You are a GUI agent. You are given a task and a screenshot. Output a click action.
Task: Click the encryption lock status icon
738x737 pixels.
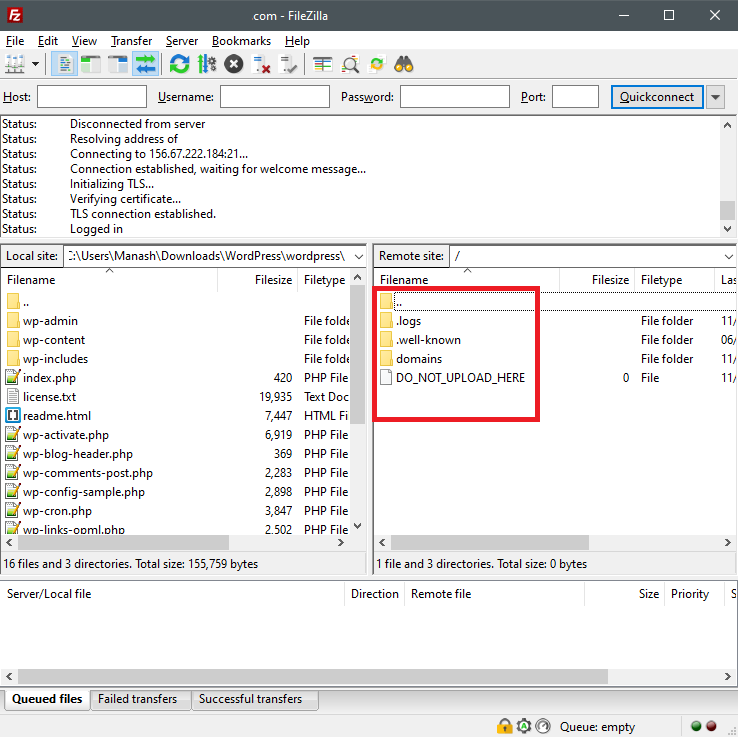coord(504,726)
